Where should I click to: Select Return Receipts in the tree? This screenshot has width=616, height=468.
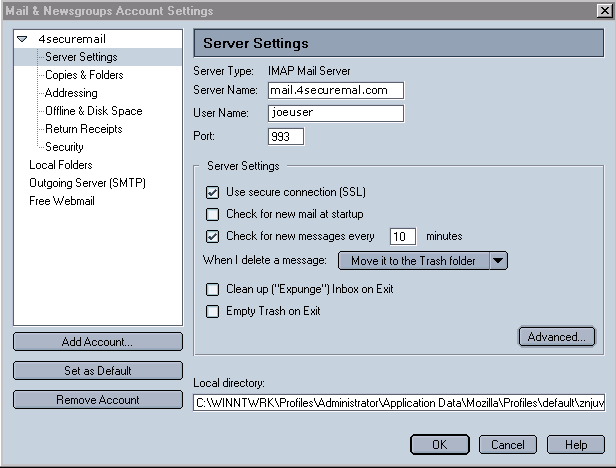point(84,129)
